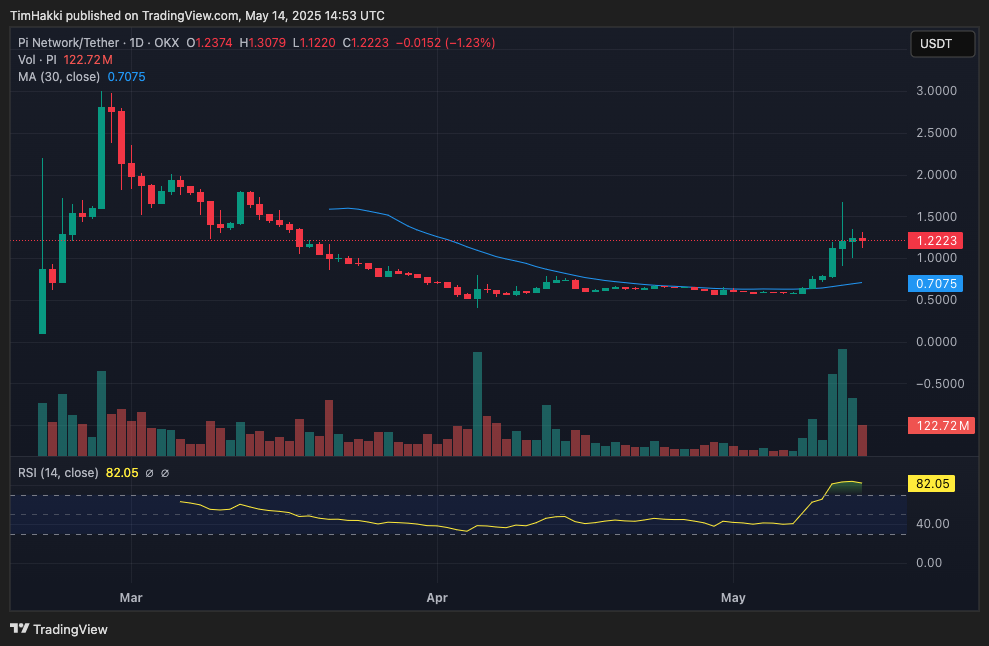Click the red 122.72 M volume axis tag
This screenshot has width=989, height=646.
point(942,426)
